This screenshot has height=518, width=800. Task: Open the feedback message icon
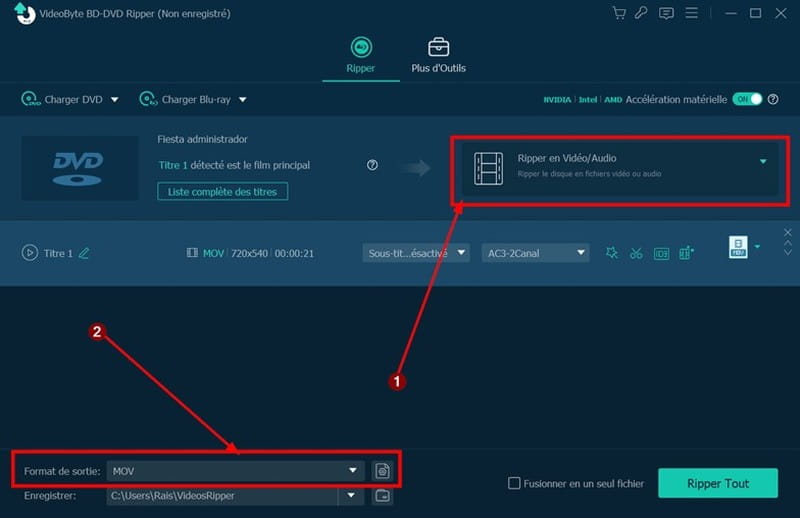tap(666, 13)
